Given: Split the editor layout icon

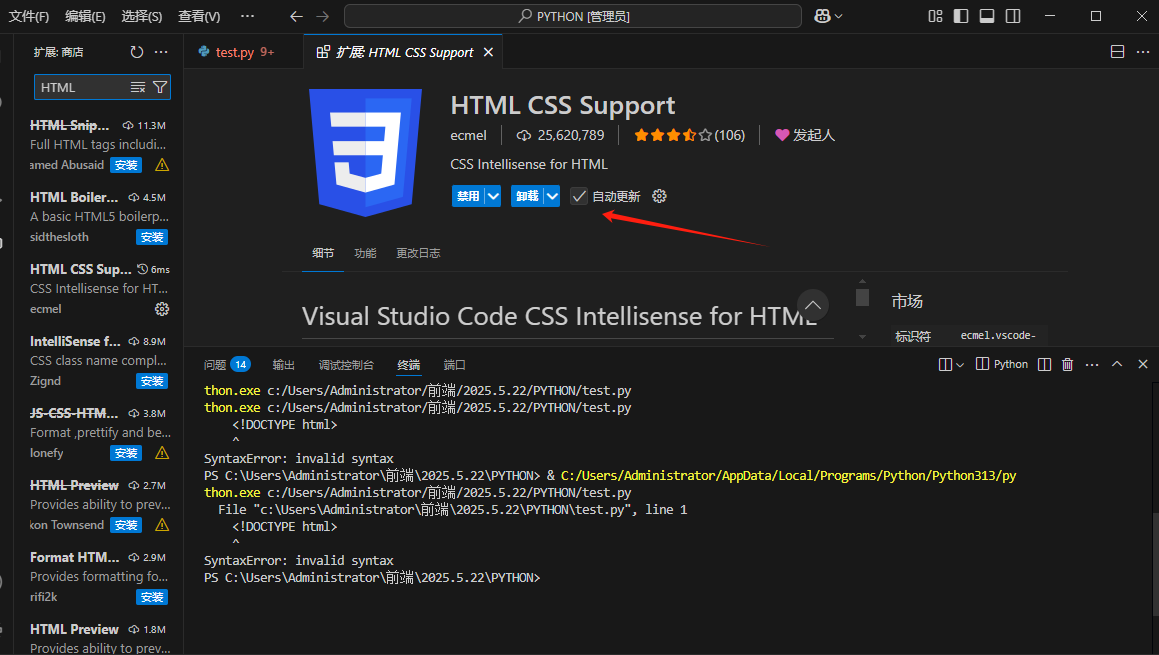Looking at the screenshot, I should 1118,52.
